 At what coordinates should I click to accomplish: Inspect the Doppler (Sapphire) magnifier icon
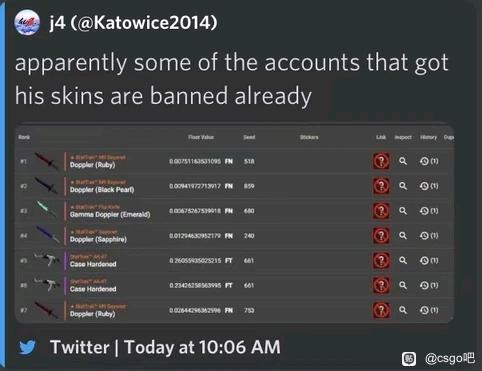403,236
